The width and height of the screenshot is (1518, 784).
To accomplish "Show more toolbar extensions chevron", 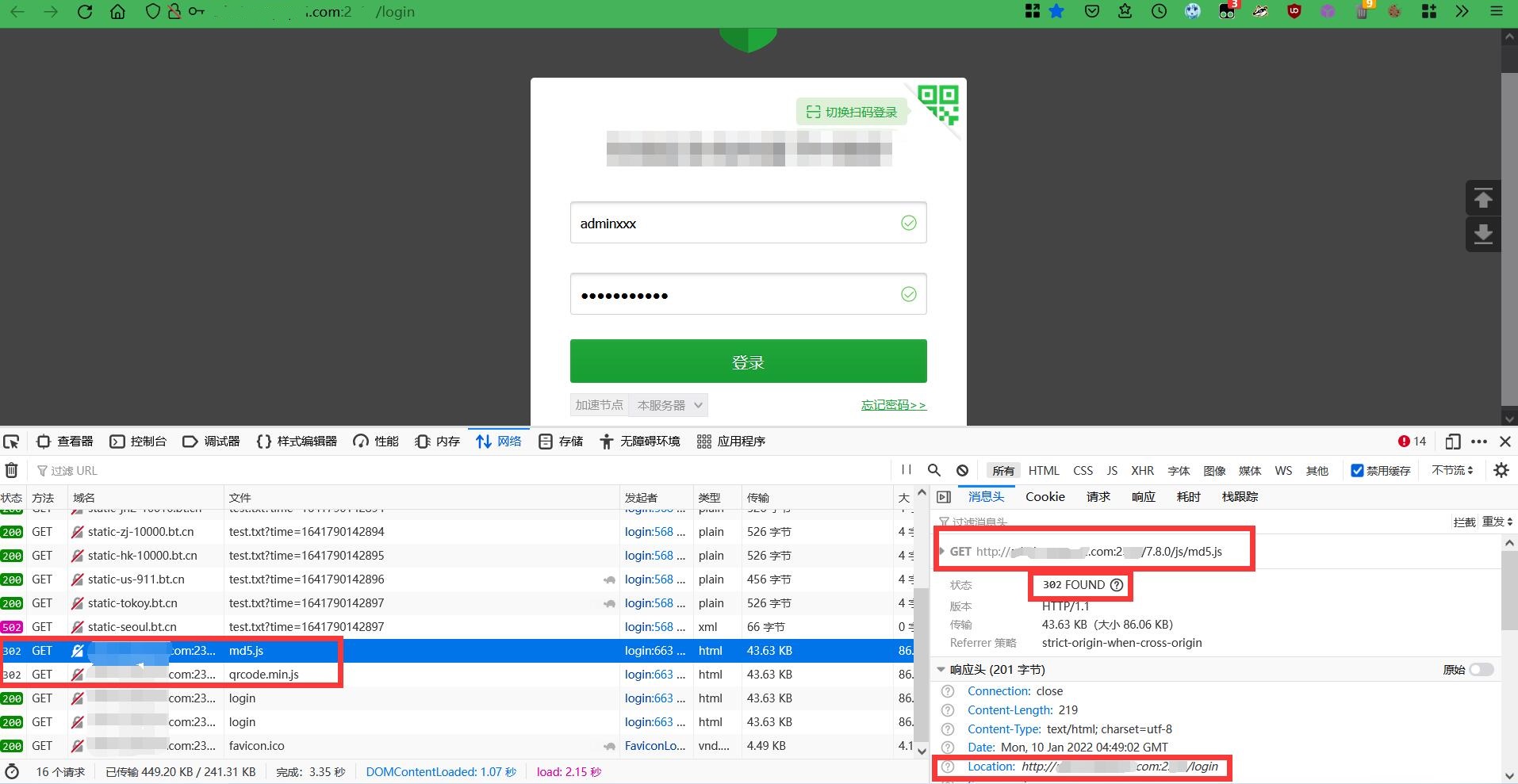I will pyautogui.click(x=1462, y=11).
